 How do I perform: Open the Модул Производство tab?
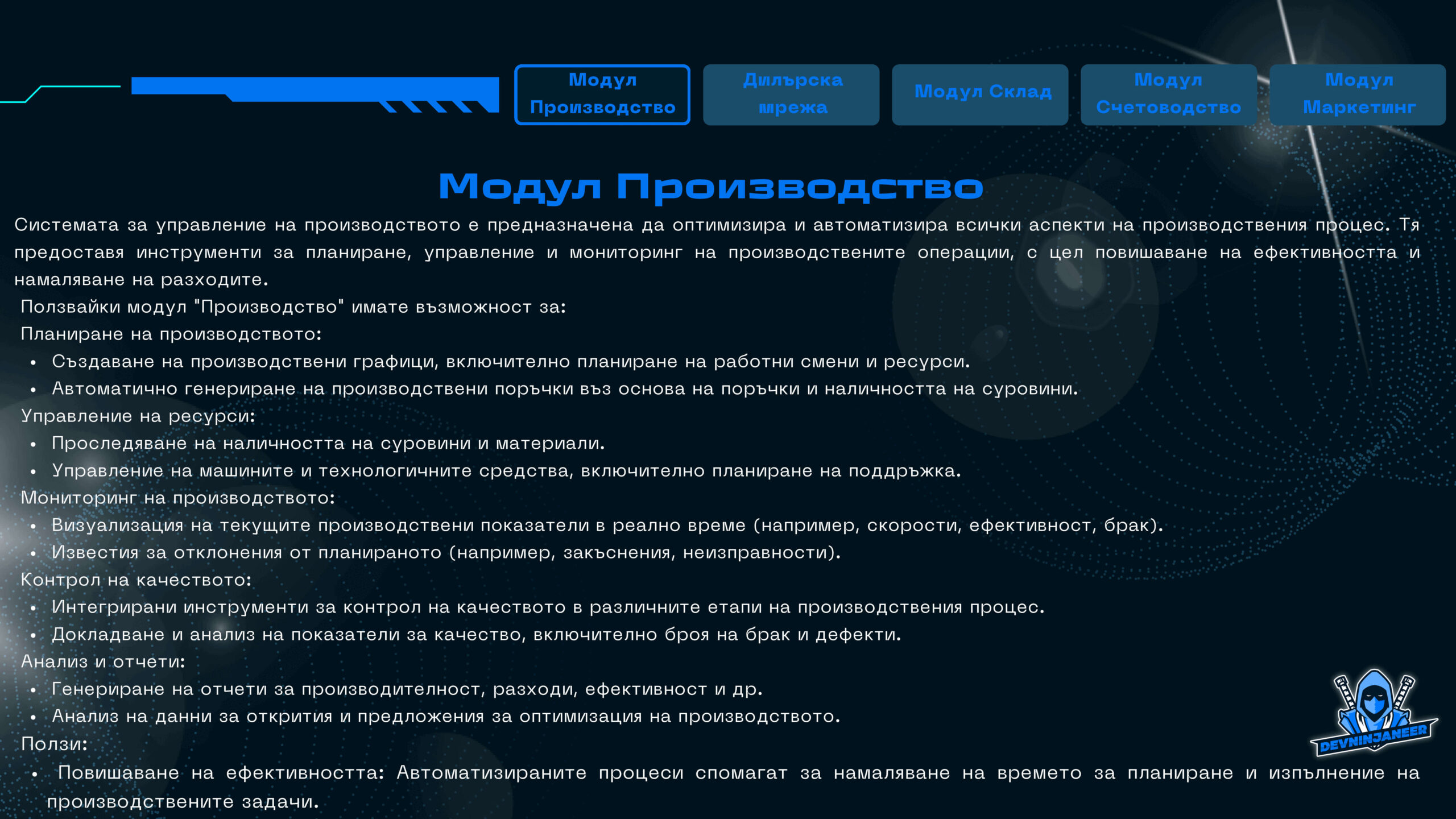coord(602,94)
